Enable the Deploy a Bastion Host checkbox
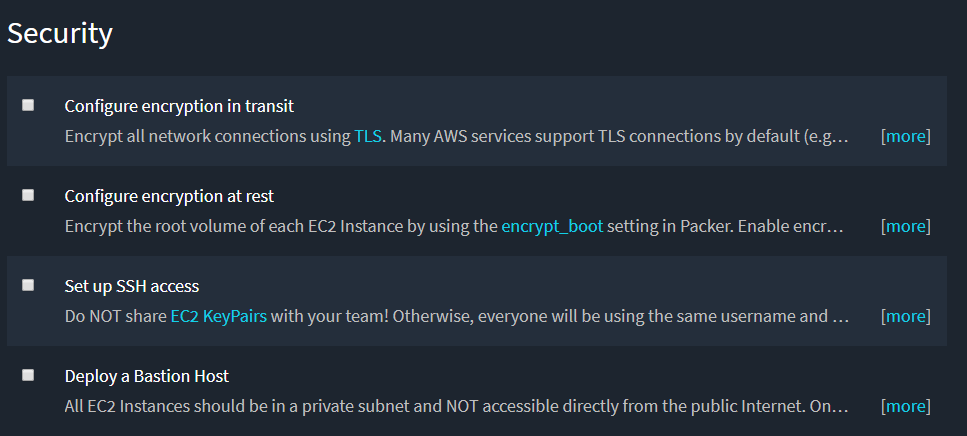This screenshot has height=436, width=967. pos(28,375)
